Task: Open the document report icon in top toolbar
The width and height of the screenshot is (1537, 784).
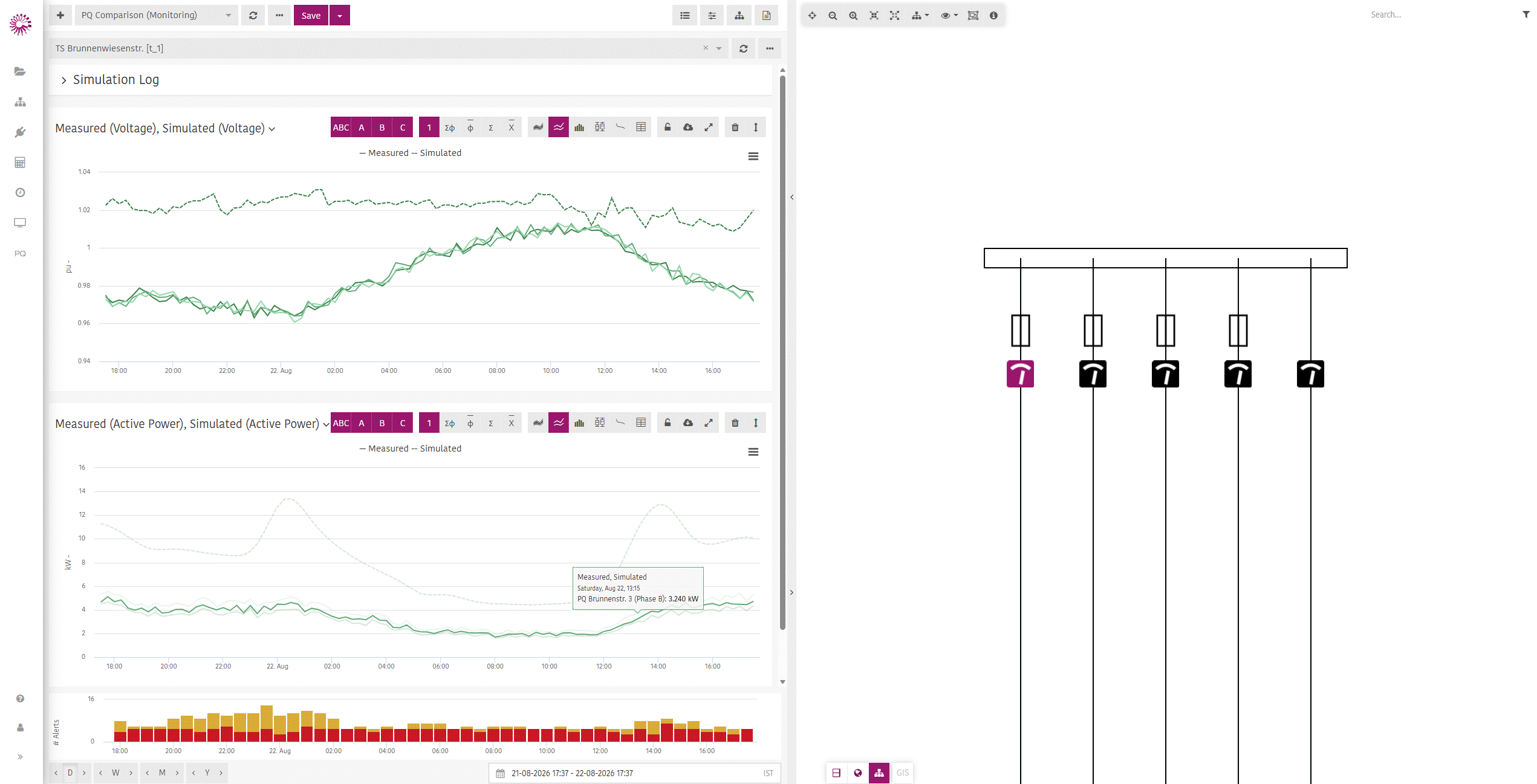Action: pyautogui.click(x=766, y=15)
